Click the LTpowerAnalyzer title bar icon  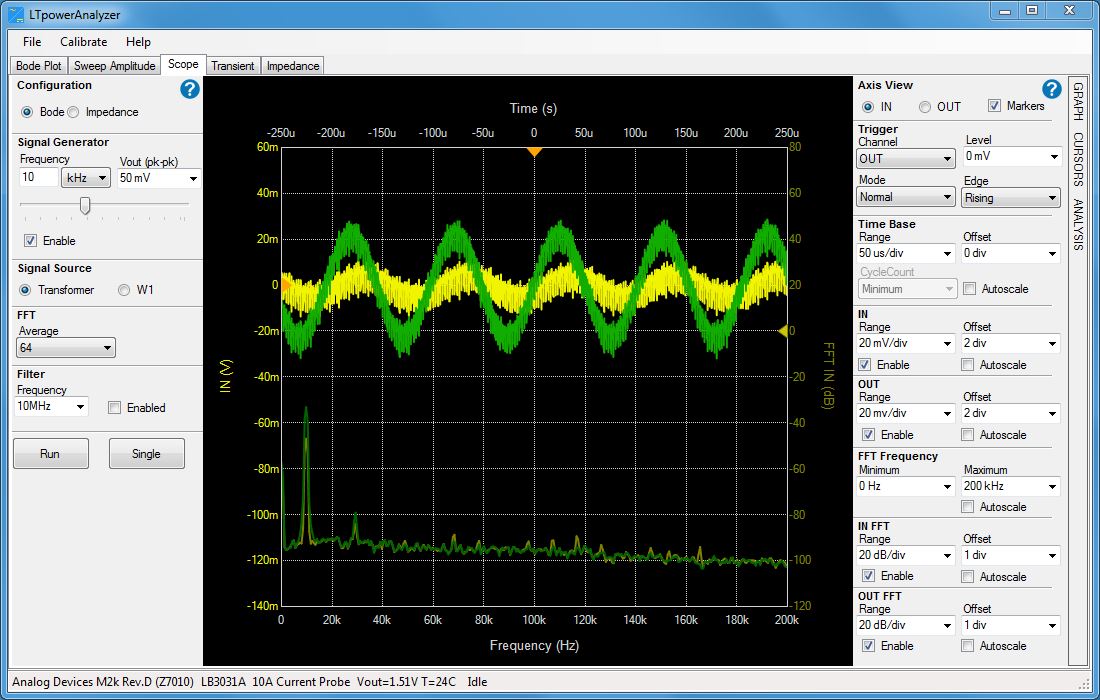(x=14, y=15)
